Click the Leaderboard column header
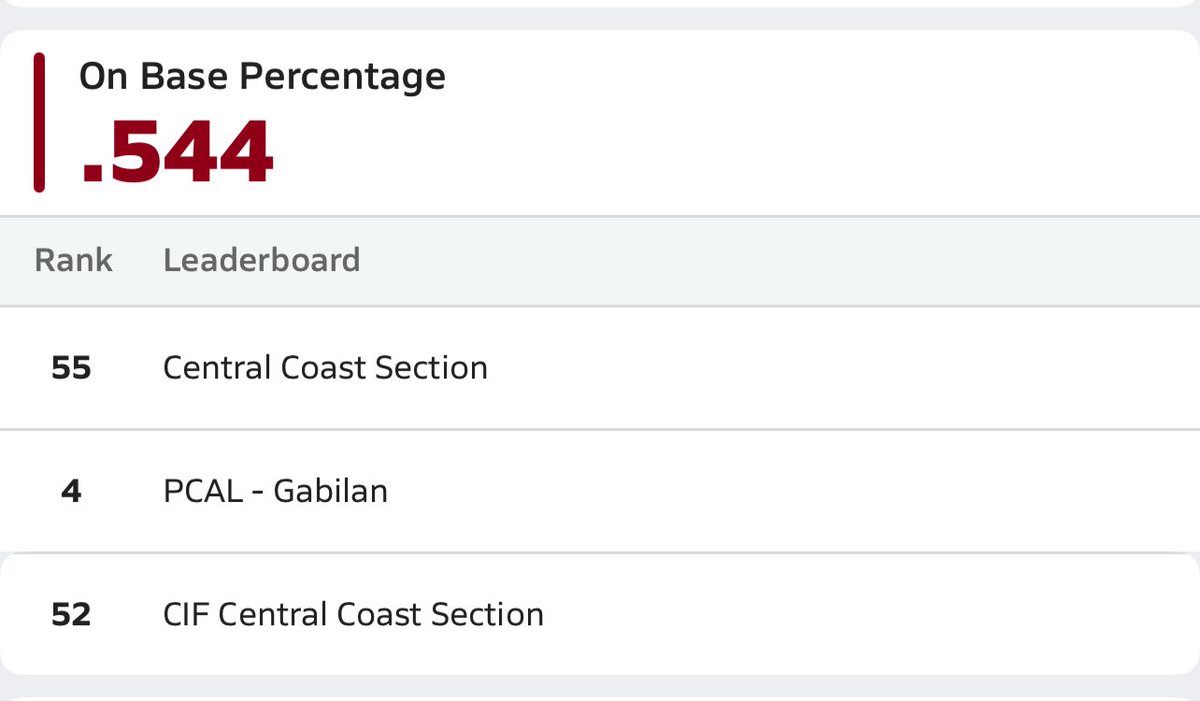This screenshot has width=1200, height=701. click(x=261, y=260)
